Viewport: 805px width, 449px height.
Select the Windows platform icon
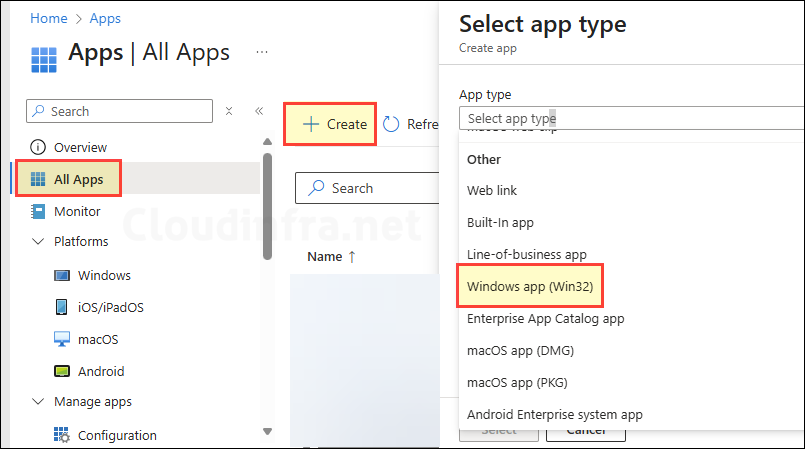click(x=62, y=275)
